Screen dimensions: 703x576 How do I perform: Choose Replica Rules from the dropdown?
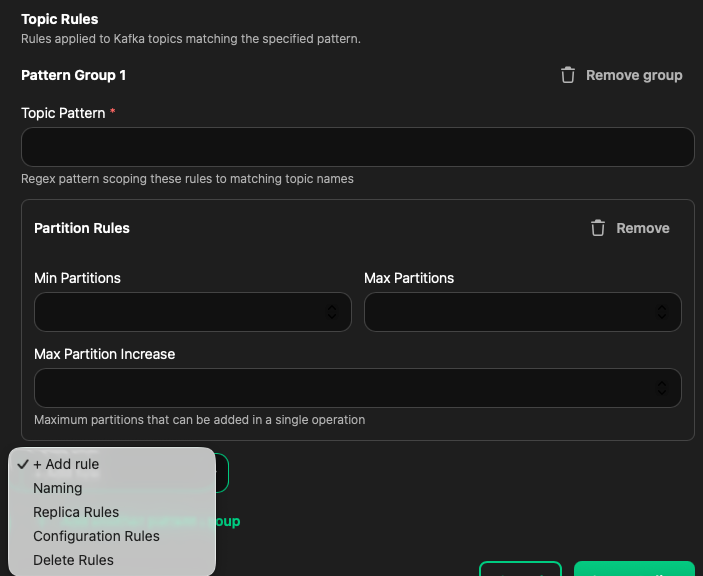[x=112, y=512]
